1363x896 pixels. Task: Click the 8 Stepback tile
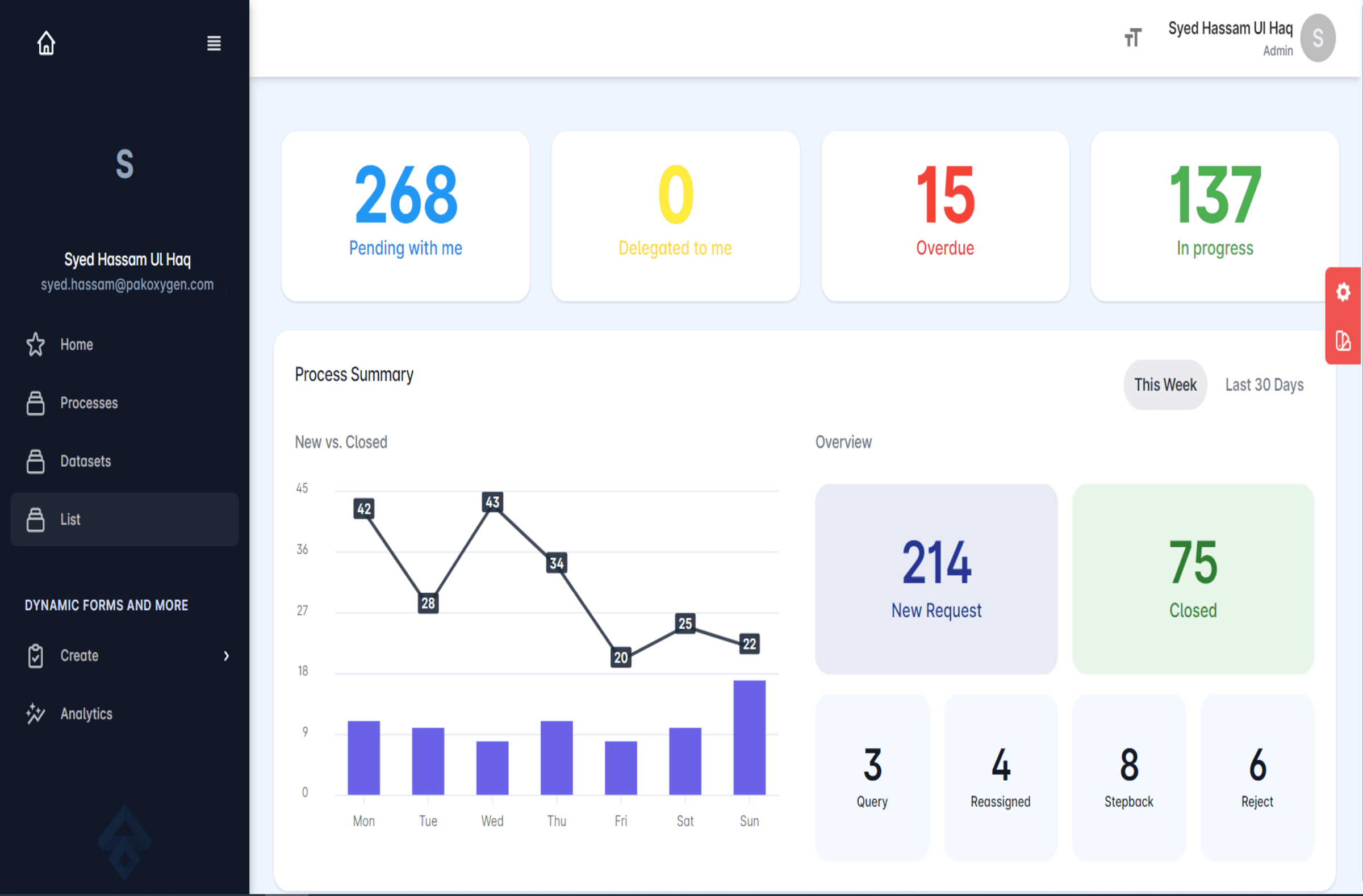pos(1129,777)
